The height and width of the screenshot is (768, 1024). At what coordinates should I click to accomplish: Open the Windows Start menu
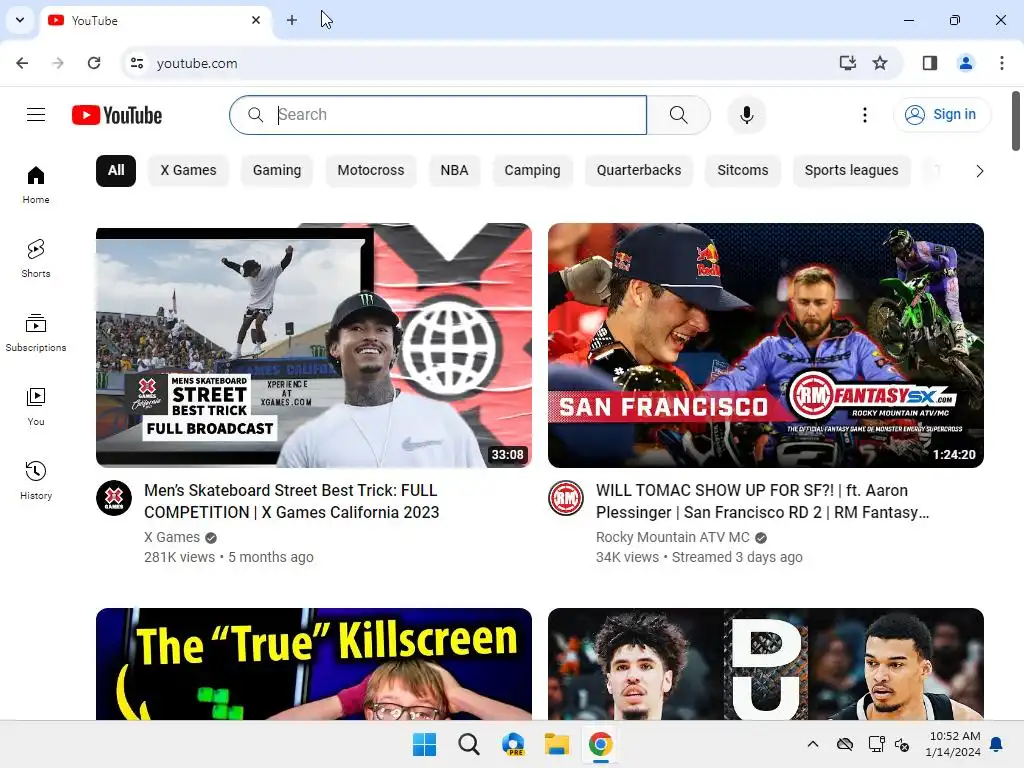pyautogui.click(x=424, y=744)
